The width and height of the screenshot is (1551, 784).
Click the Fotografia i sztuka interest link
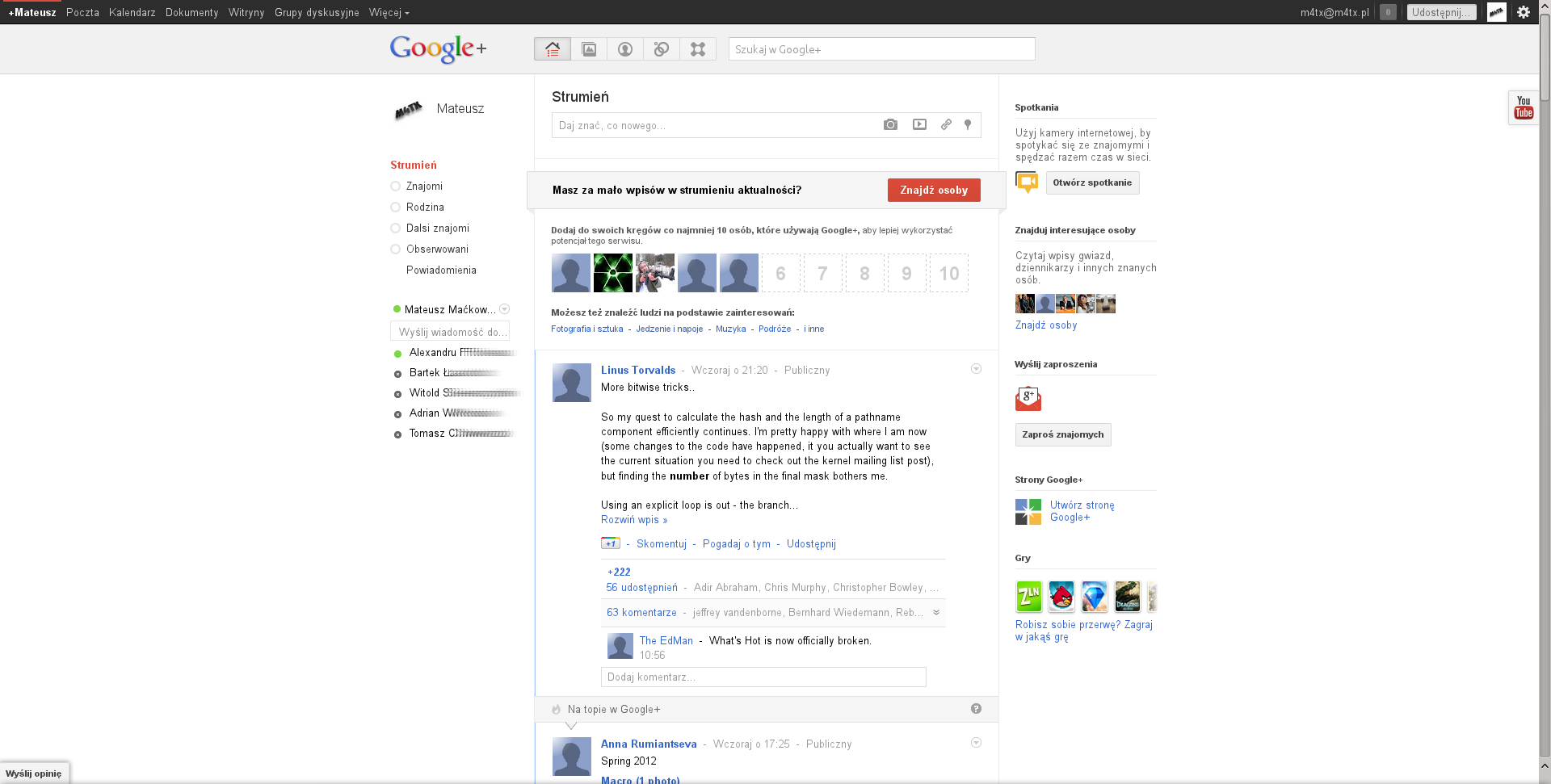coord(587,329)
